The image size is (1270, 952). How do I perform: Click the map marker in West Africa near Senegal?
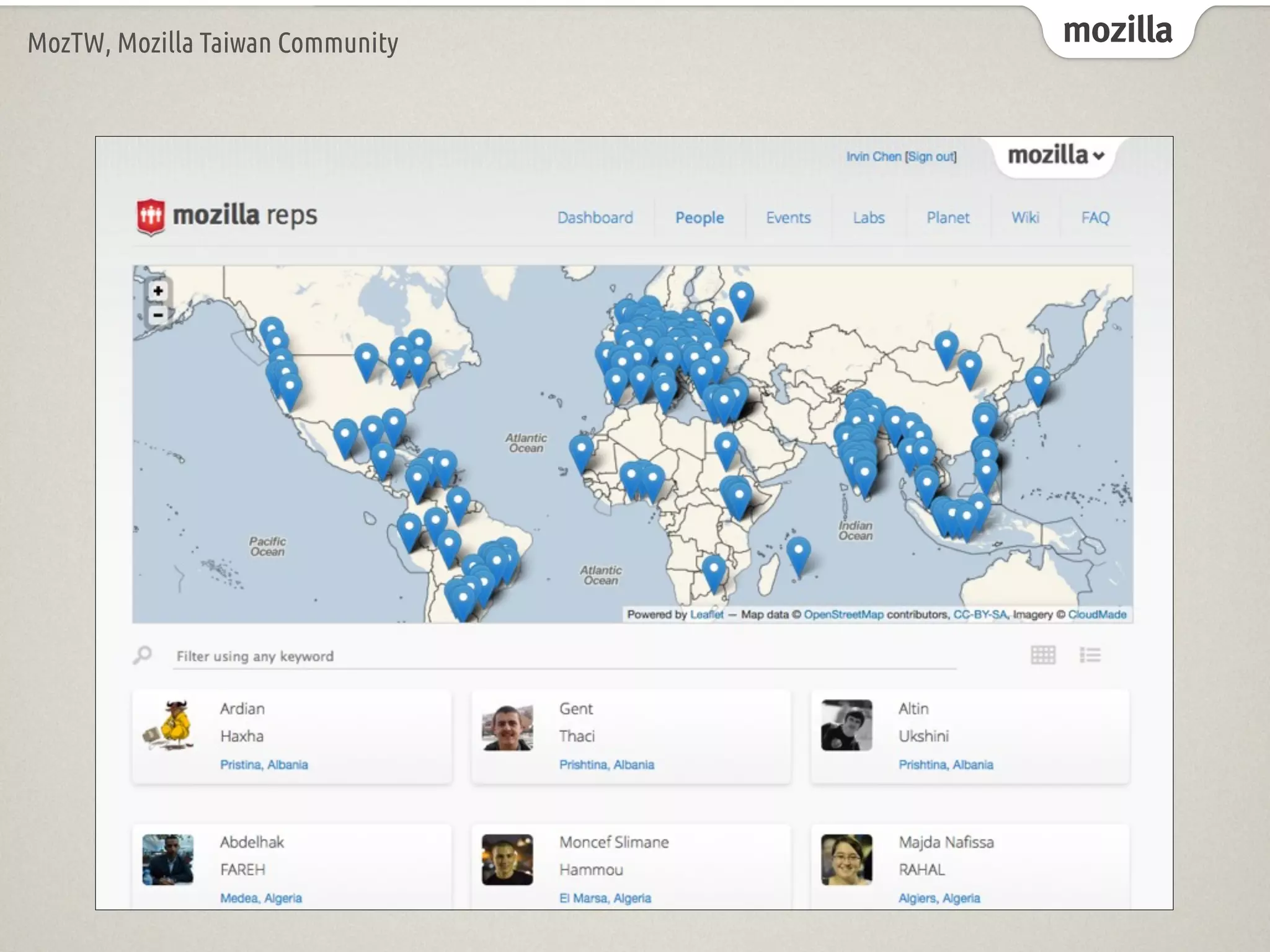pos(581,452)
